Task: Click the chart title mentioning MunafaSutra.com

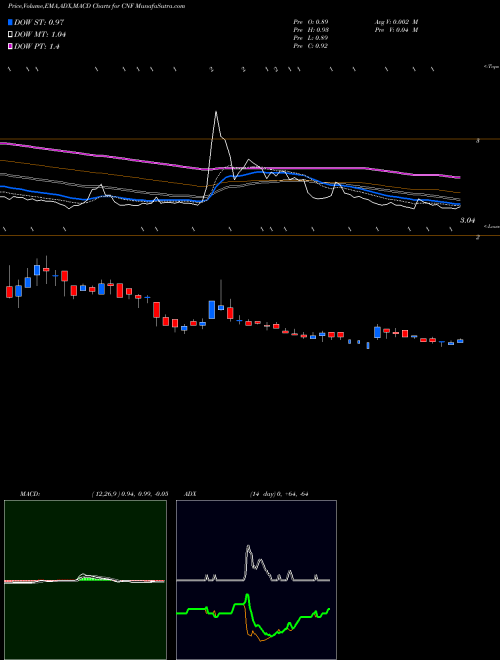Action: (96, 6)
